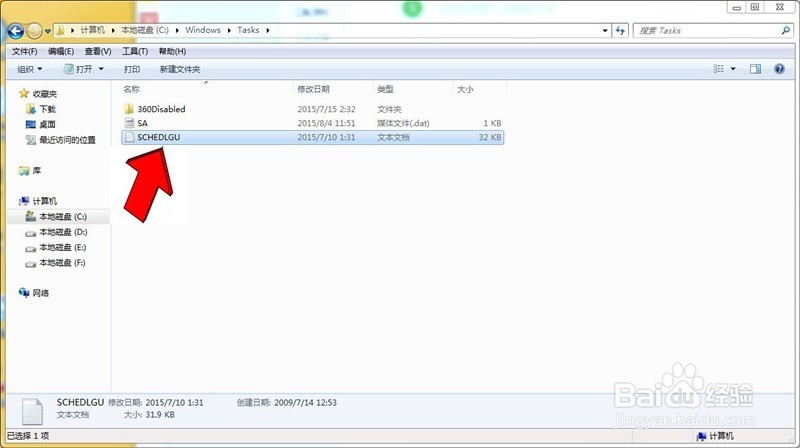The image size is (800, 448).
Task: Open the 查看(V) menu
Action: [x=98, y=52]
